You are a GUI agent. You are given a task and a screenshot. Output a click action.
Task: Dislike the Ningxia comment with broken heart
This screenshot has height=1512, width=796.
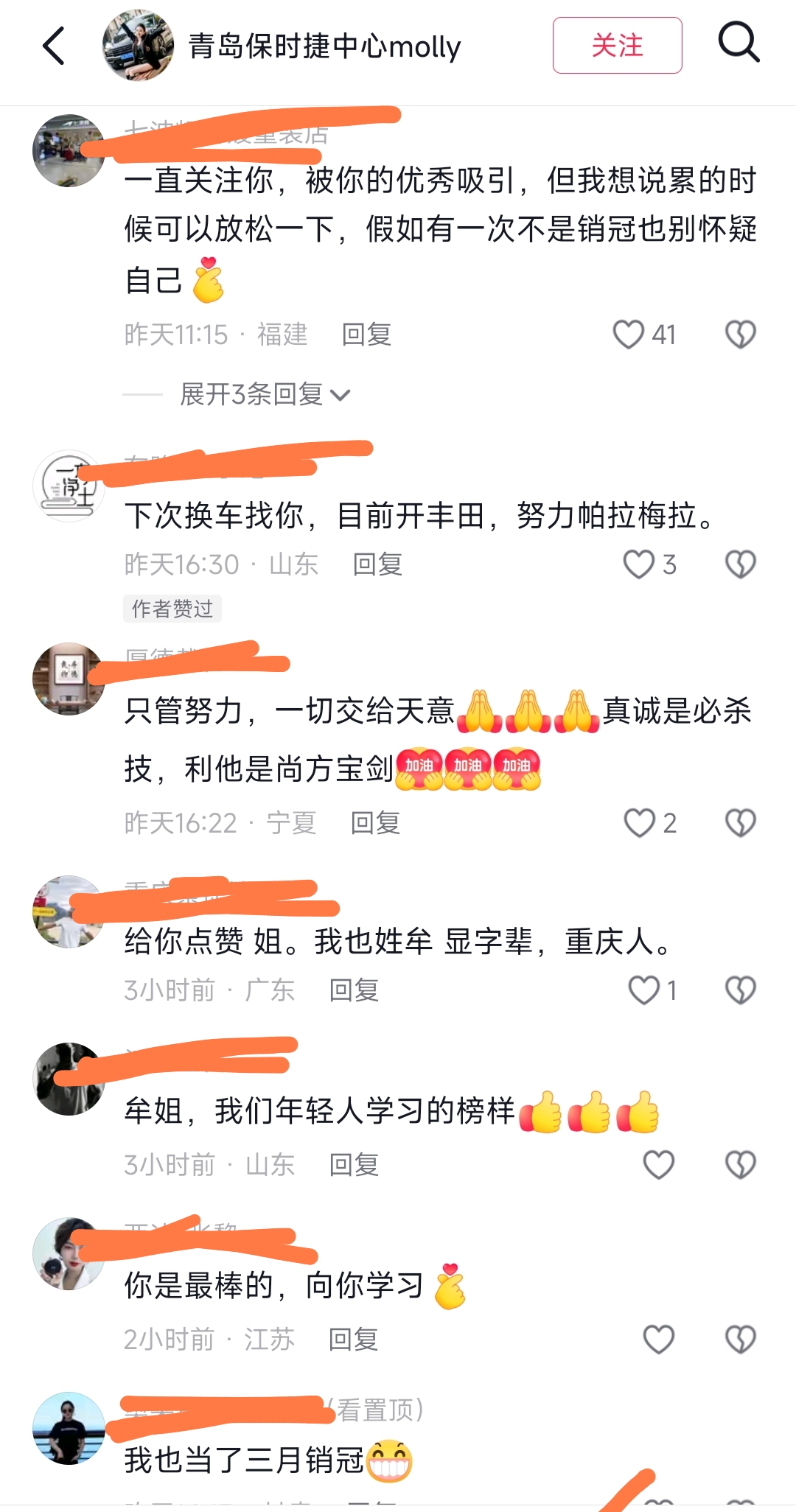coord(740,822)
